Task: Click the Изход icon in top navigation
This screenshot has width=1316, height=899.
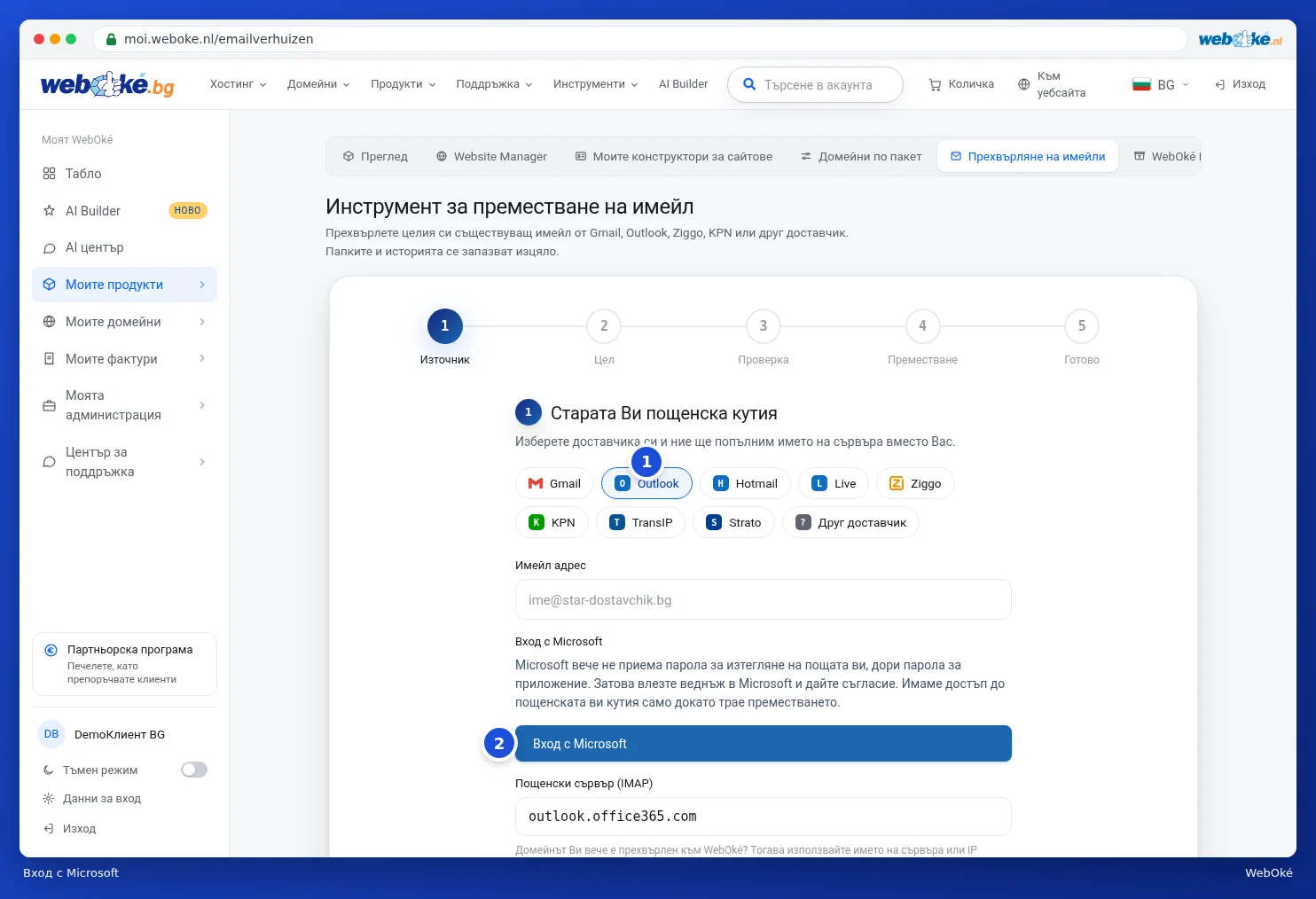Action: [x=1220, y=85]
